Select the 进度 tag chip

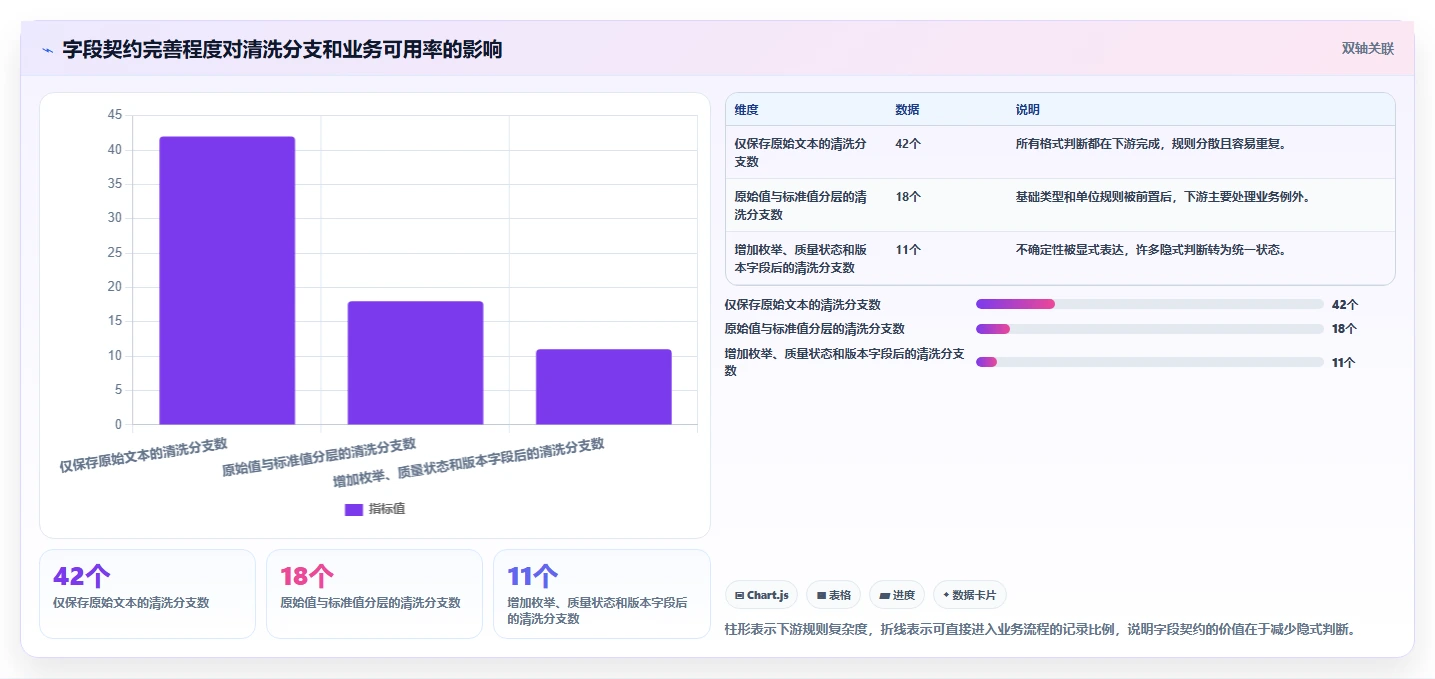pyautogui.click(x=897, y=595)
